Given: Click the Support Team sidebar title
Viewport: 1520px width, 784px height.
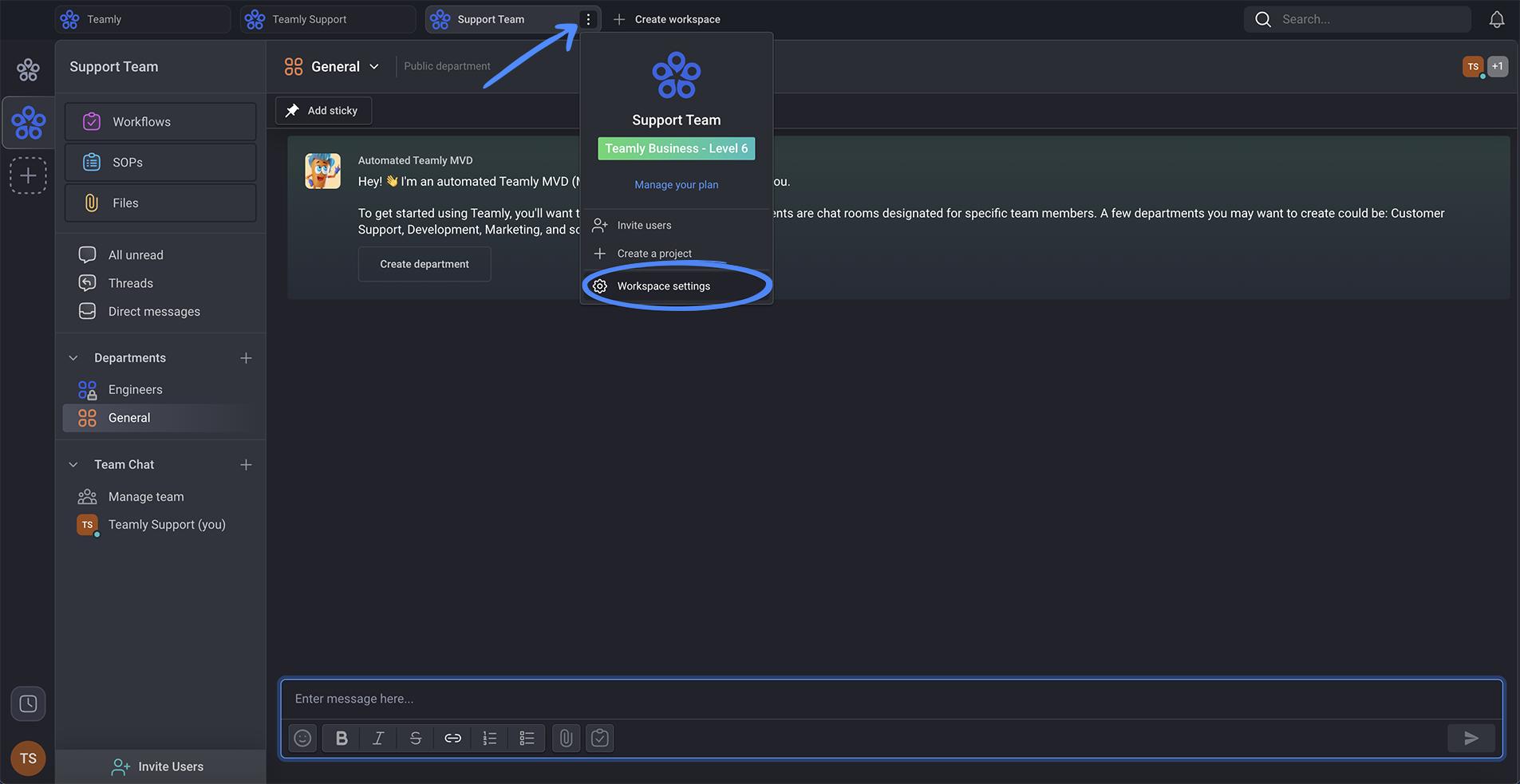Looking at the screenshot, I should 114,67.
